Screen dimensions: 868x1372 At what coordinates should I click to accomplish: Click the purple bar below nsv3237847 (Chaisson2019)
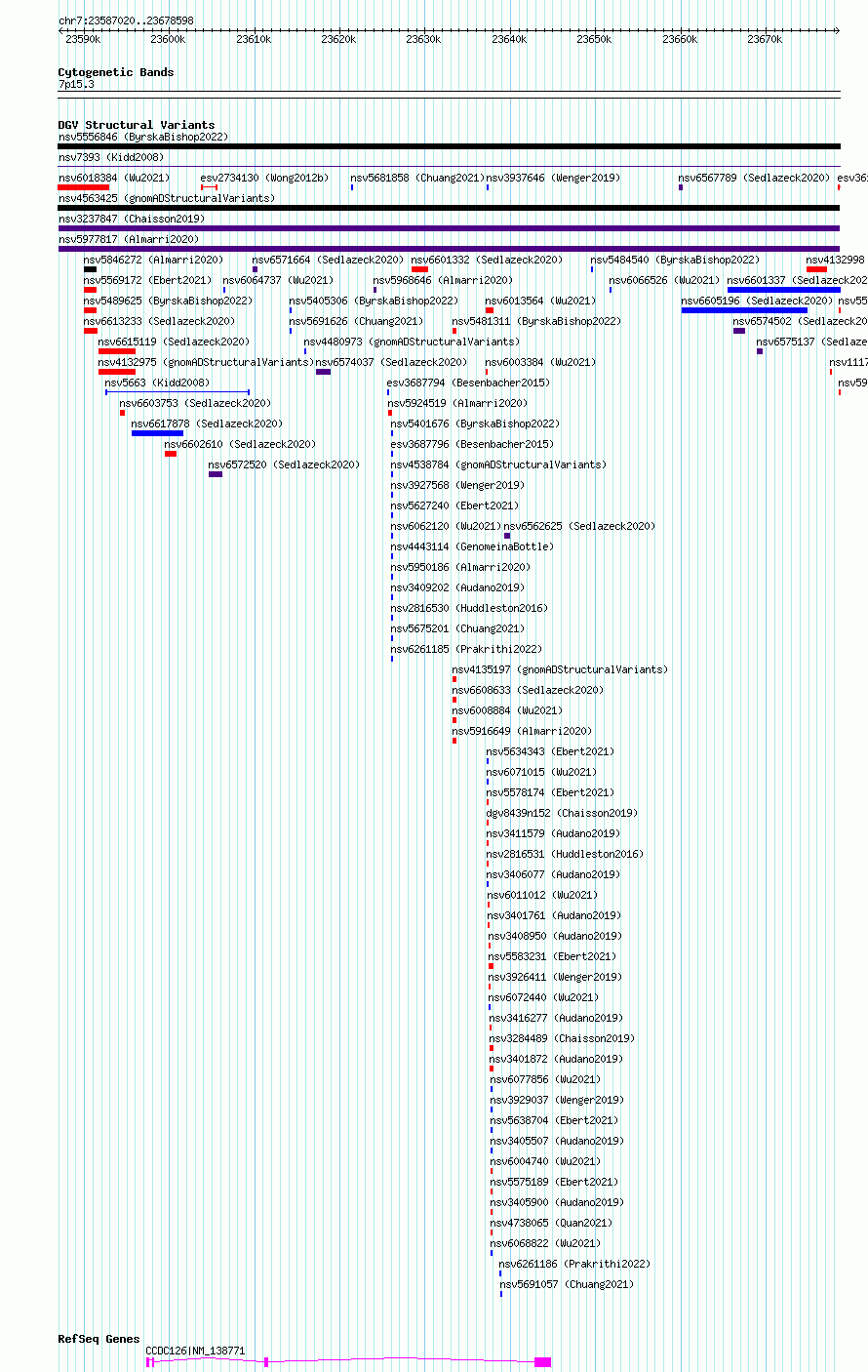tap(449, 228)
